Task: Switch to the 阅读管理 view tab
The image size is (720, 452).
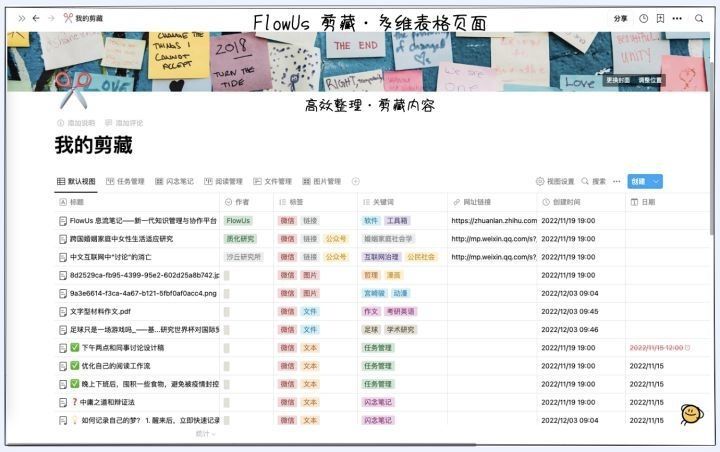Action: pyautogui.click(x=223, y=181)
